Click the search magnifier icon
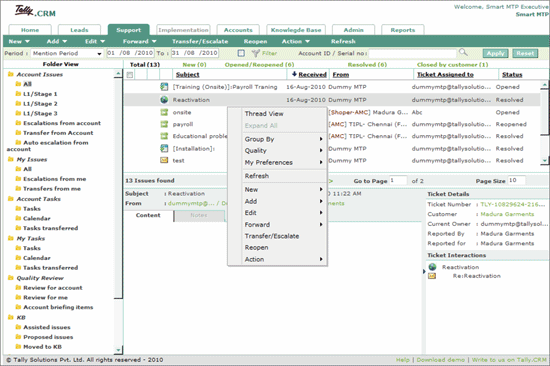This screenshot has height=366, width=550. click(463, 52)
